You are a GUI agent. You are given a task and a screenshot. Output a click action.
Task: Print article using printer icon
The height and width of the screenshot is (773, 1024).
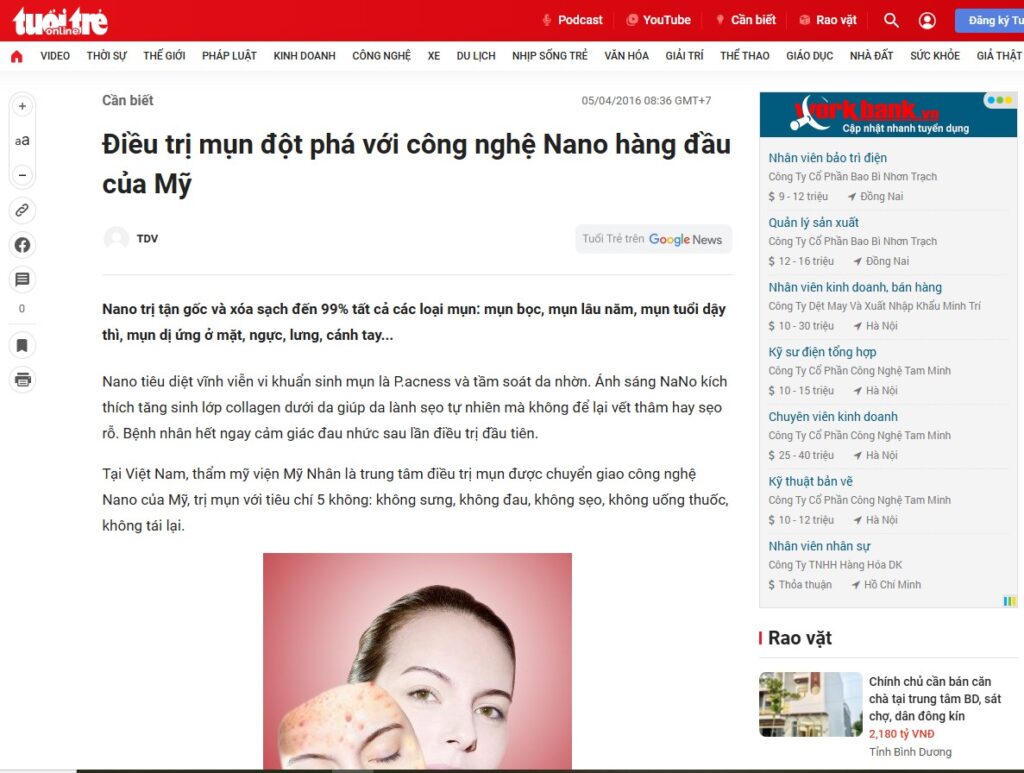(x=22, y=379)
